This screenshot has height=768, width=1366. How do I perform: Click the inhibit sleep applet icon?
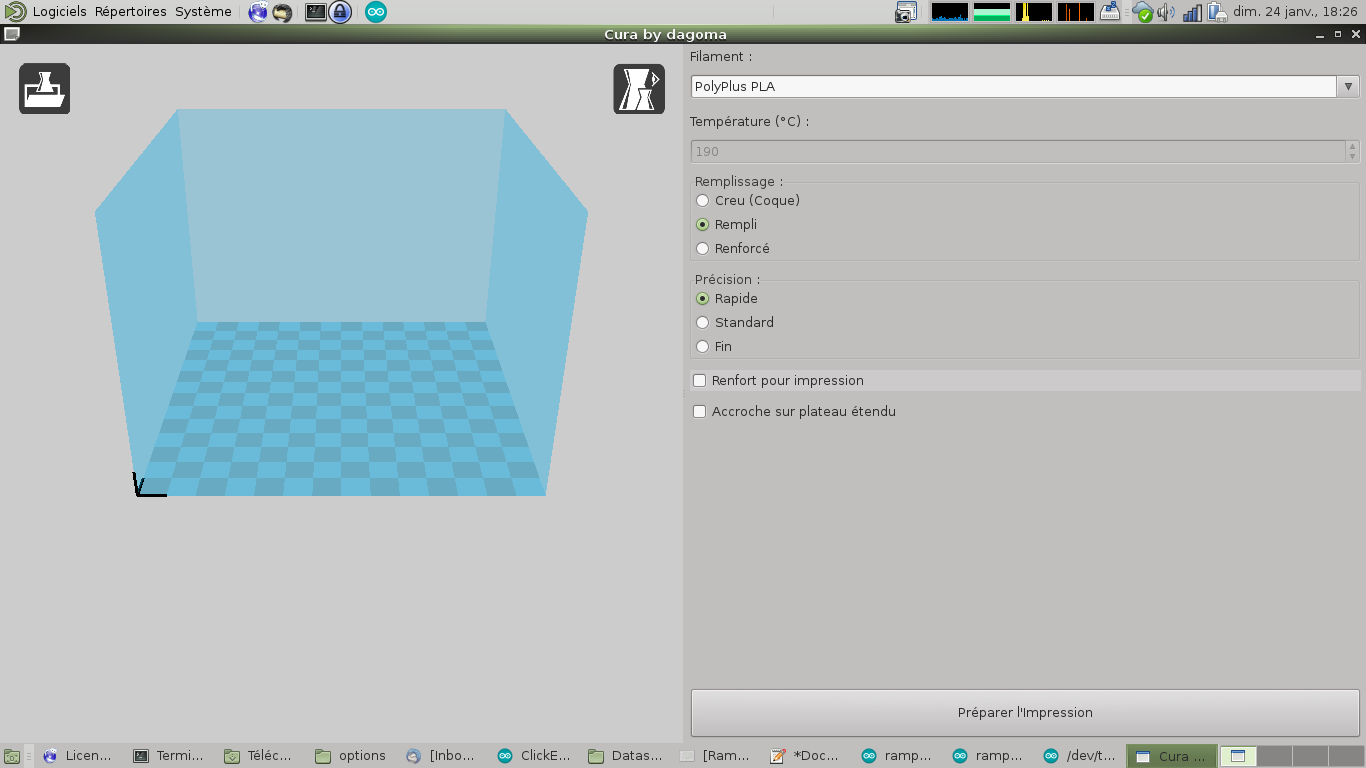[1109, 12]
